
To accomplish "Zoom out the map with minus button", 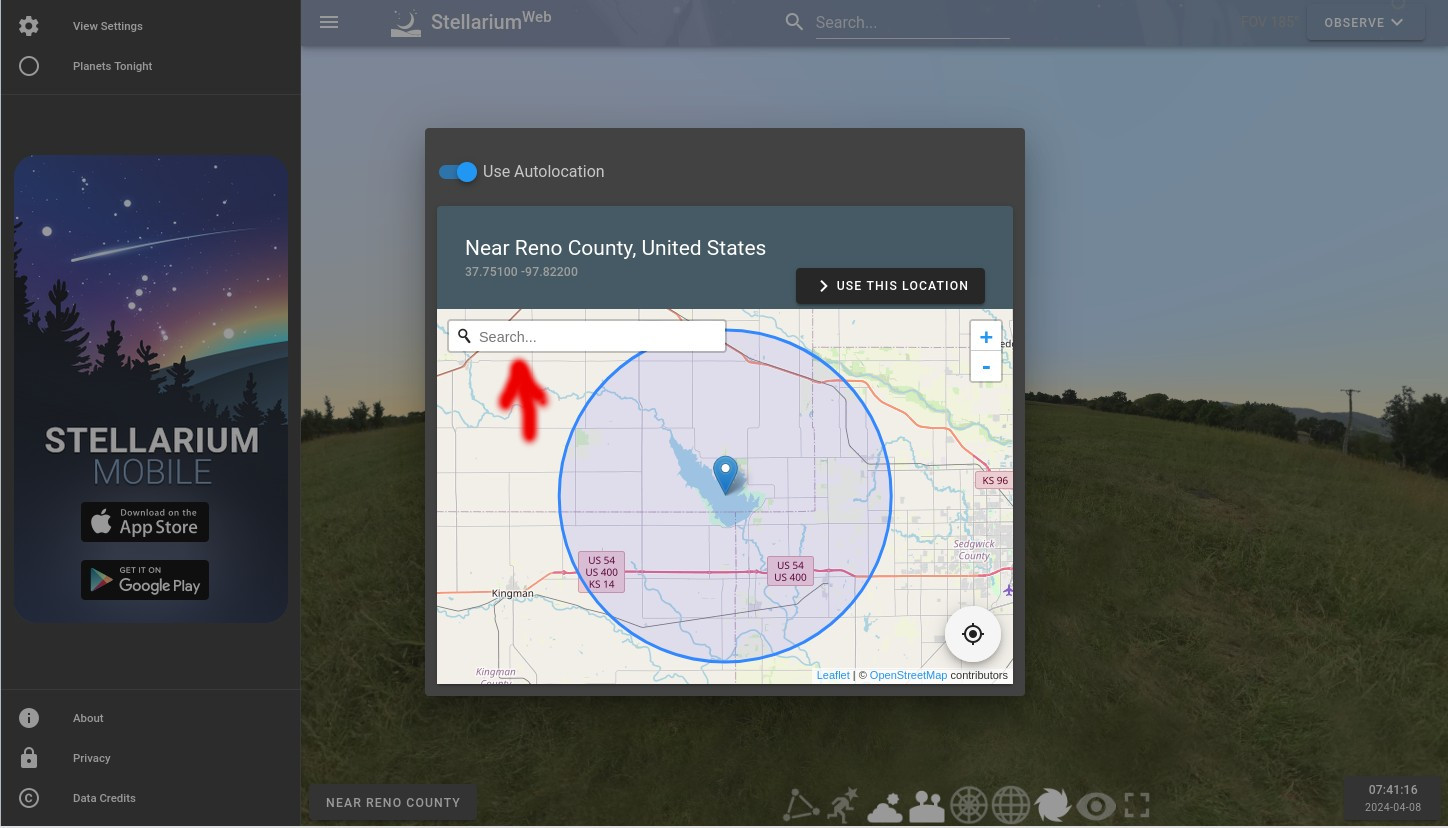I will (986, 366).
